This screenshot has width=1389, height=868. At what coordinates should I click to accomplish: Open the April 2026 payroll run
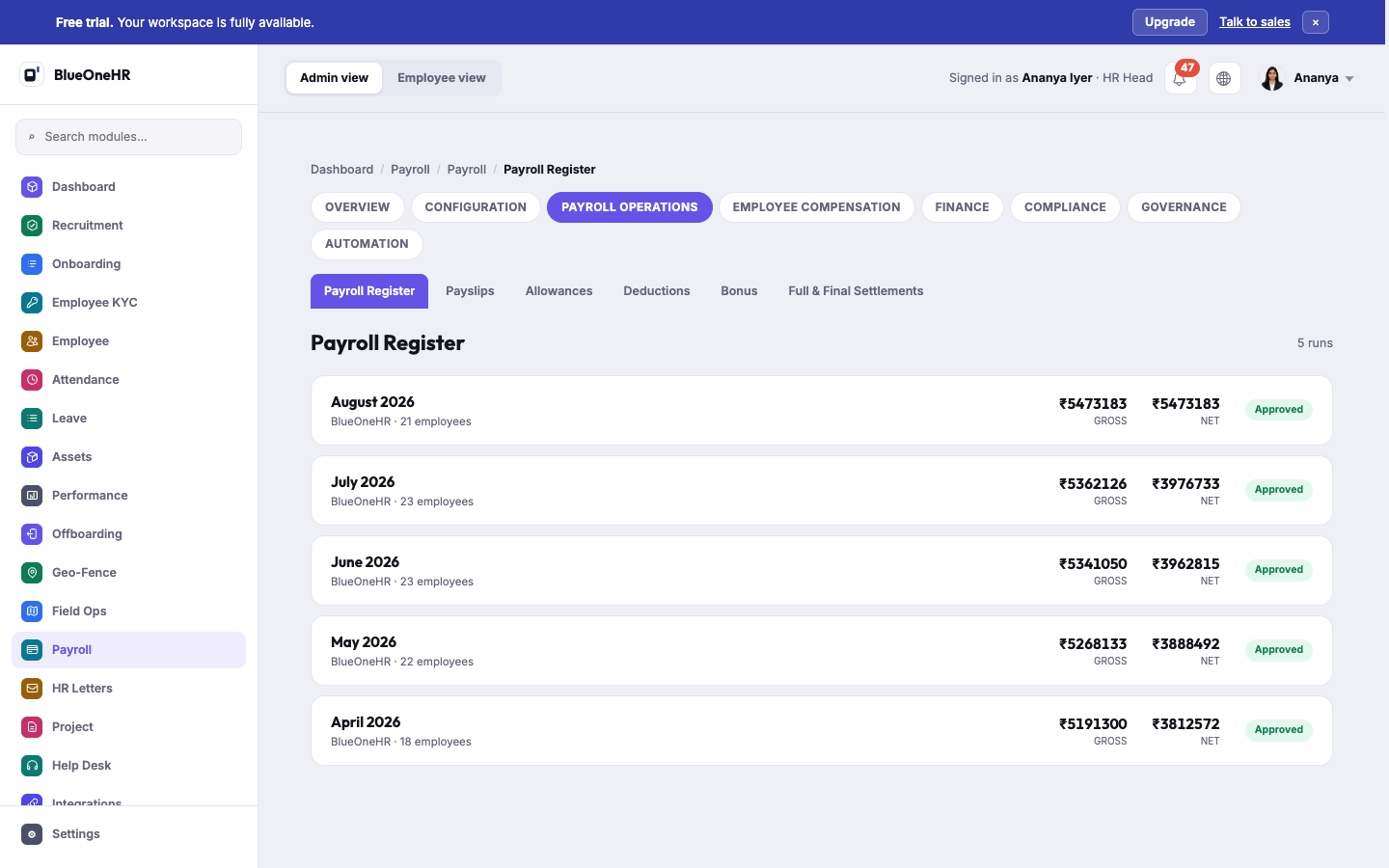822,731
